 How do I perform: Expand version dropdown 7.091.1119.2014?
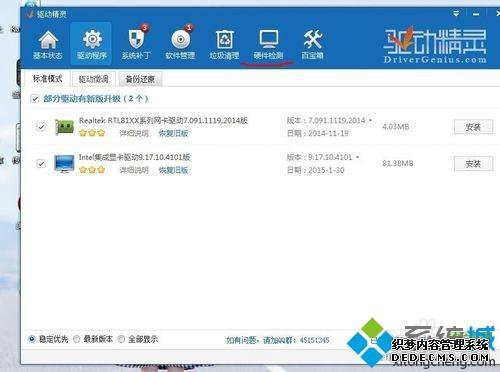(370, 120)
